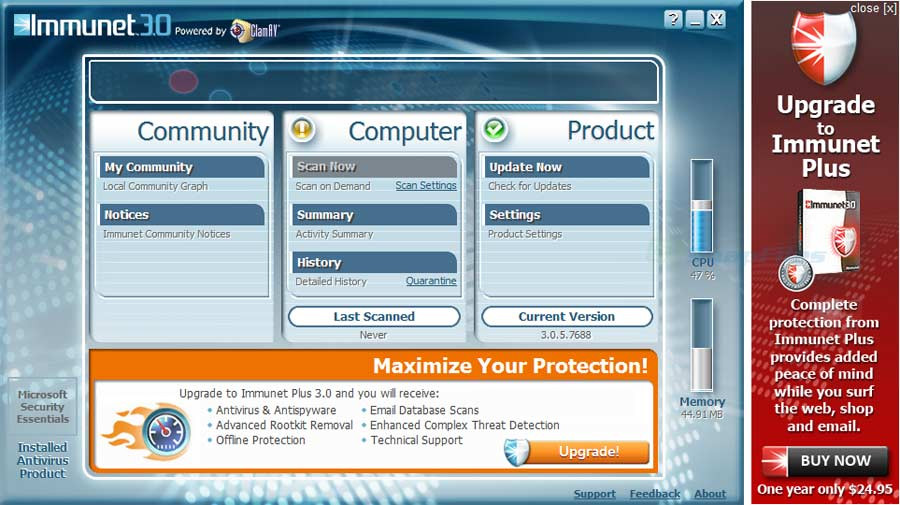Click Immunet Community Notices text

click(166, 234)
